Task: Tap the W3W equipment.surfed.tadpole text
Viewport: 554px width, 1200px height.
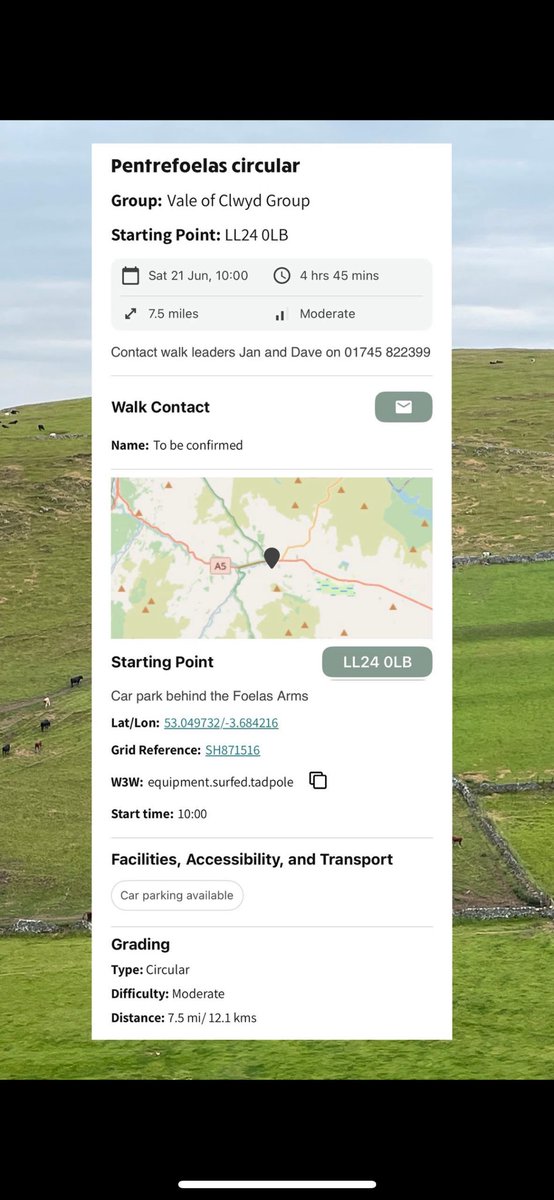Action: click(202, 782)
